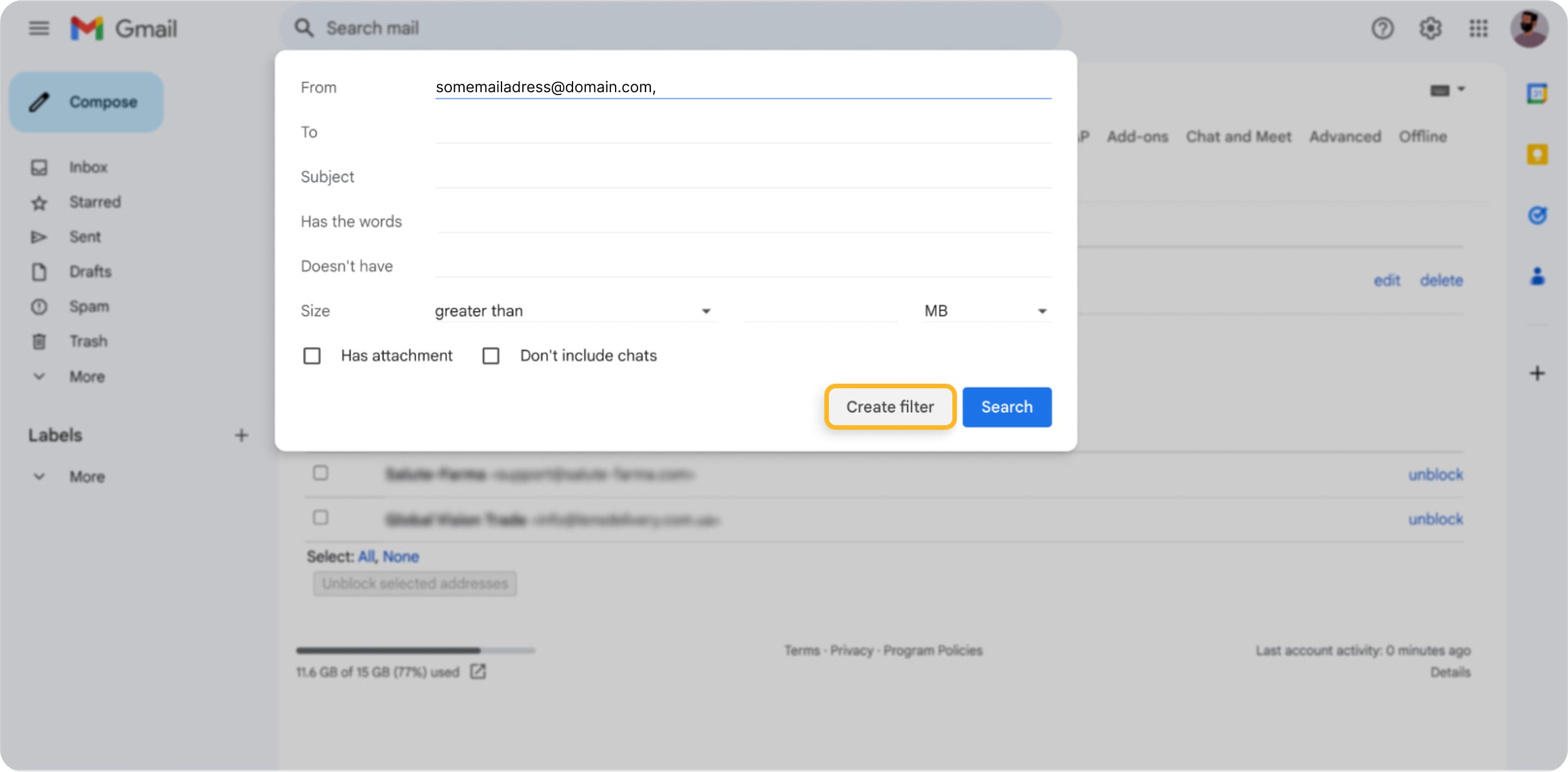Click the storage usage progress bar
The image size is (1568, 772).
click(415, 650)
